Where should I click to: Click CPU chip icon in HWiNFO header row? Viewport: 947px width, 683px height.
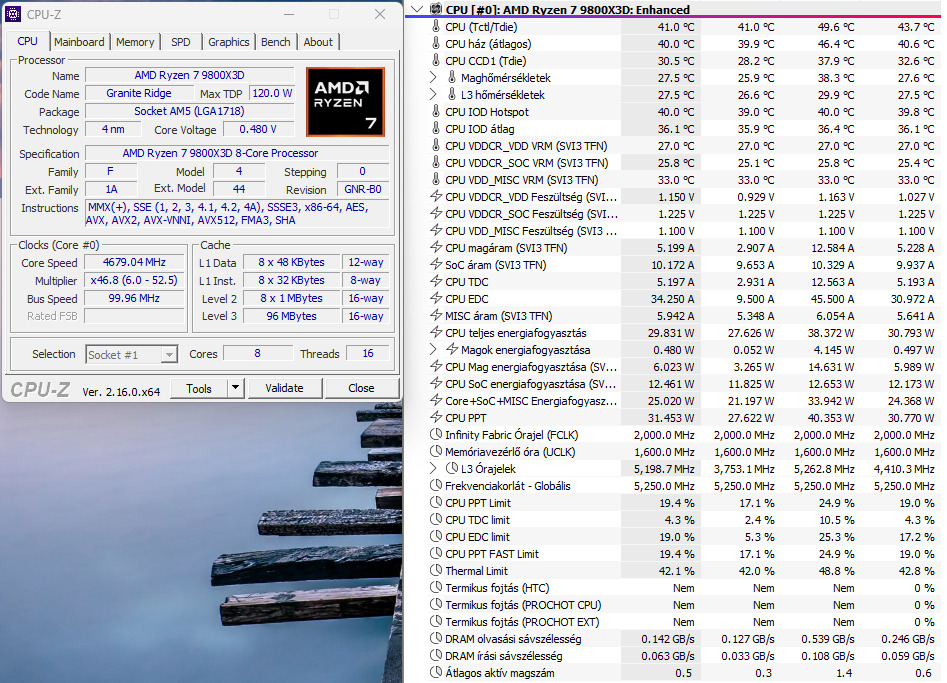point(435,9)
